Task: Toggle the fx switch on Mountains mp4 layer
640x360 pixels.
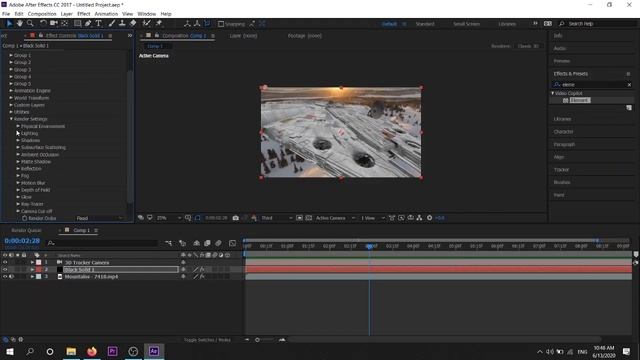Action: 202,276
